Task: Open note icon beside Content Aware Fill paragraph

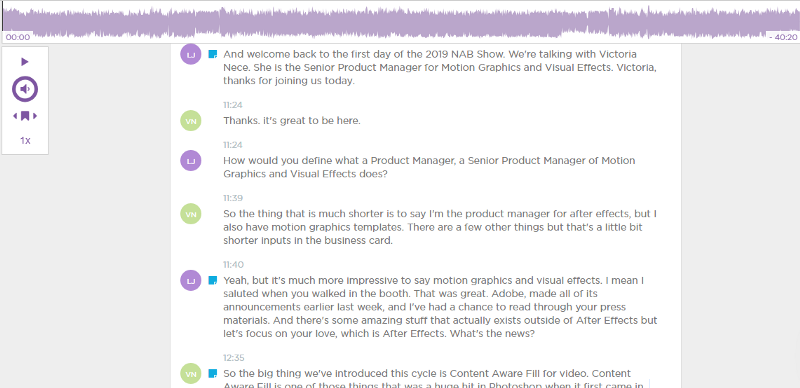Action: (x=213, y=373)
